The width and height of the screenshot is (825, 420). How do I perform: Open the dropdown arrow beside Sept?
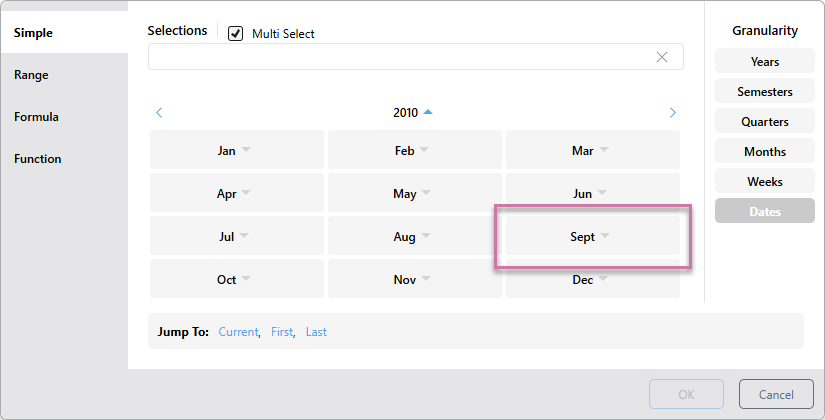tap(605, 237)
